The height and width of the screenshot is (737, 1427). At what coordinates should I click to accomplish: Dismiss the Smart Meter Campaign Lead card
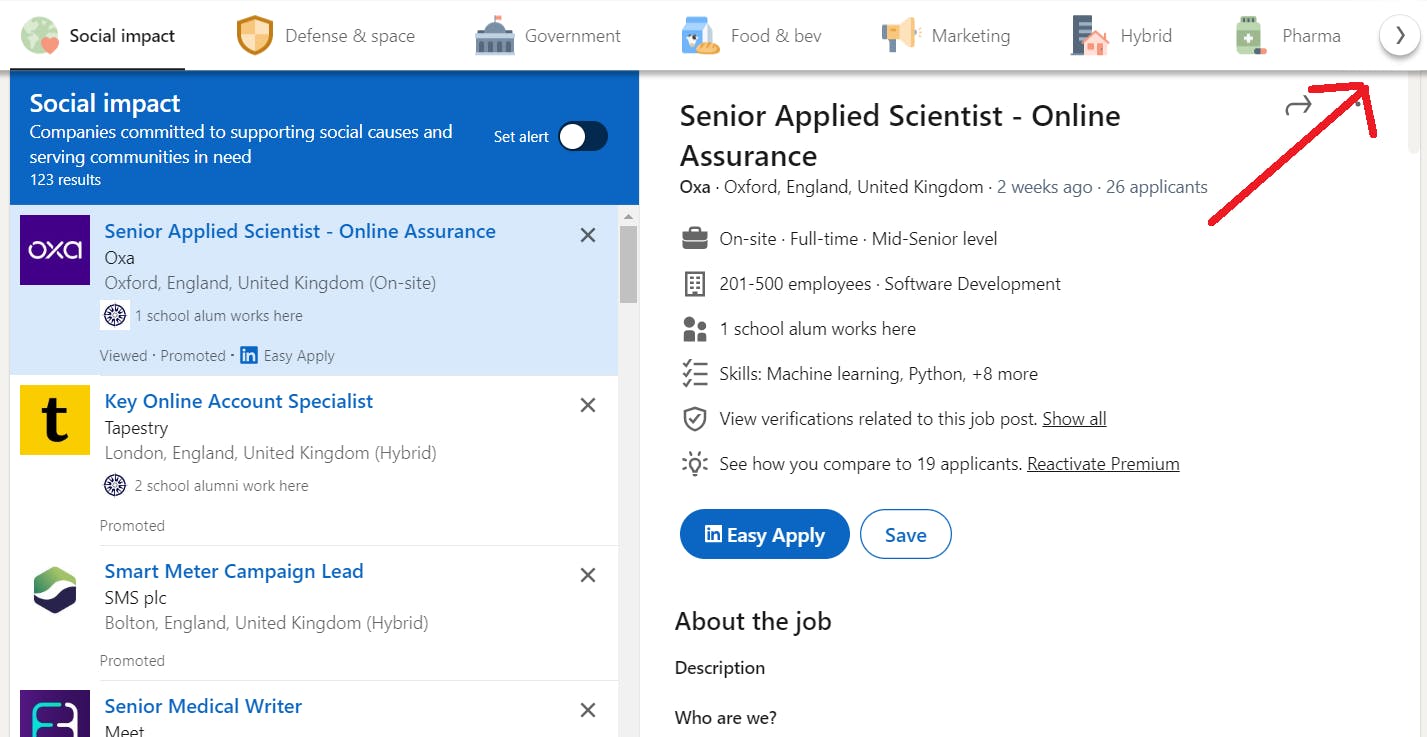pyautogui.click(x=588, y=575)
